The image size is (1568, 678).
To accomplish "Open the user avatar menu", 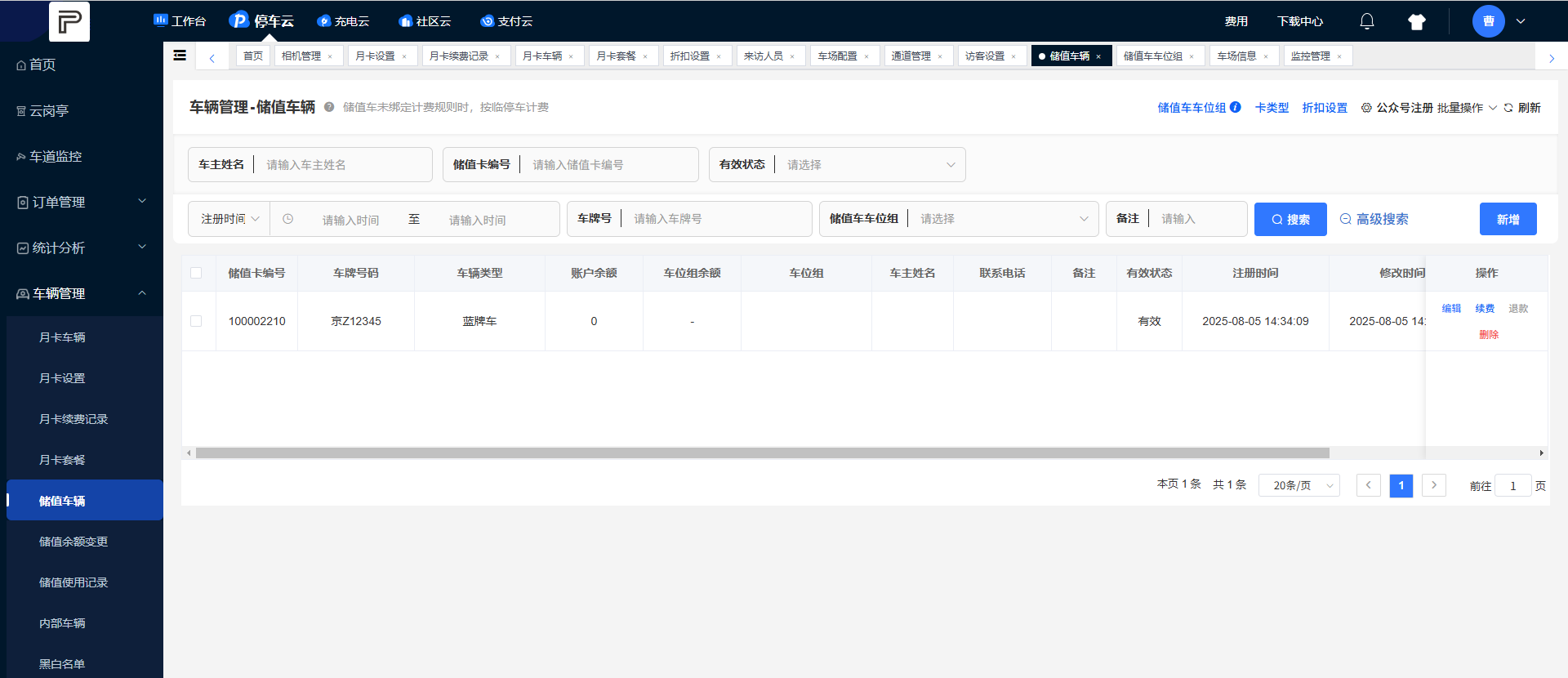I will coord(1489,21).
